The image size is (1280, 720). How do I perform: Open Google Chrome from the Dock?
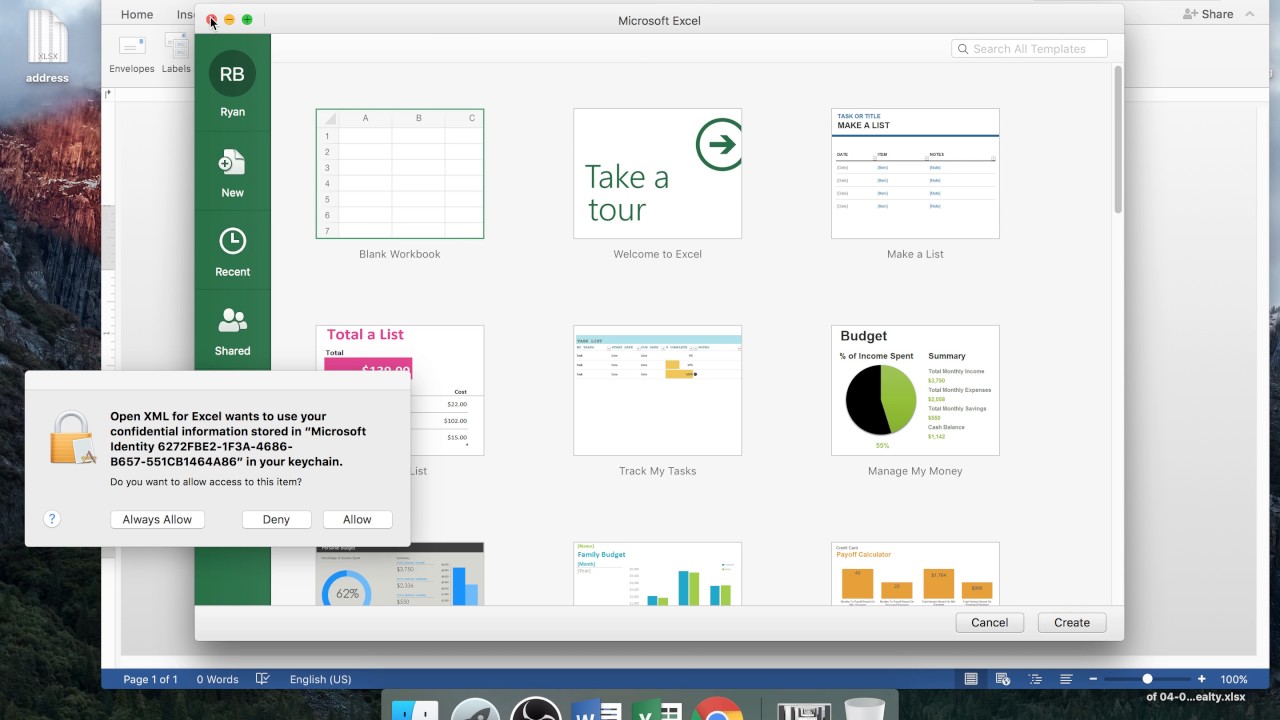(x=717, y=708)
